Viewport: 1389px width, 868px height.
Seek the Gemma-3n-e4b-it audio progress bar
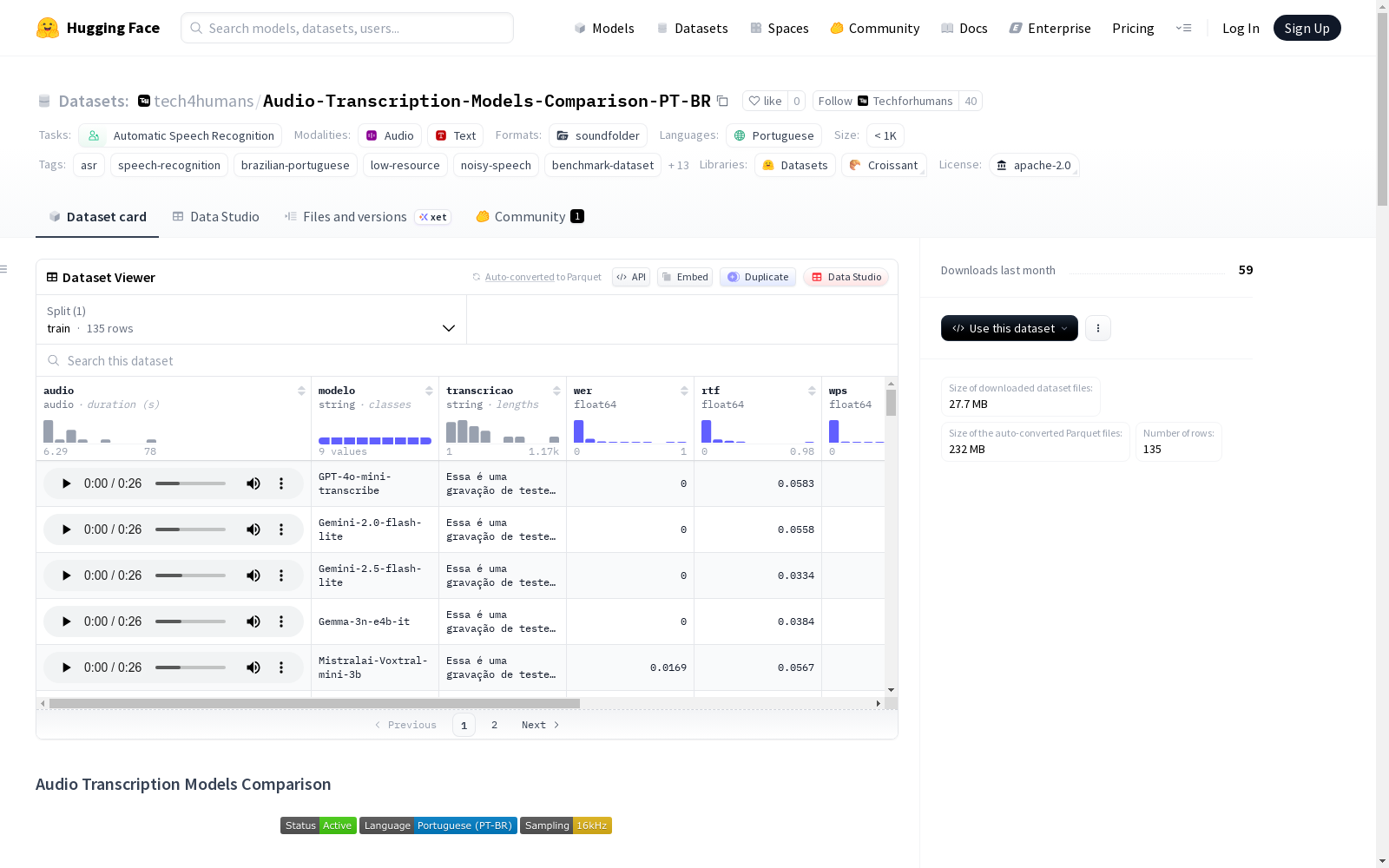click(x=190, y=621)
